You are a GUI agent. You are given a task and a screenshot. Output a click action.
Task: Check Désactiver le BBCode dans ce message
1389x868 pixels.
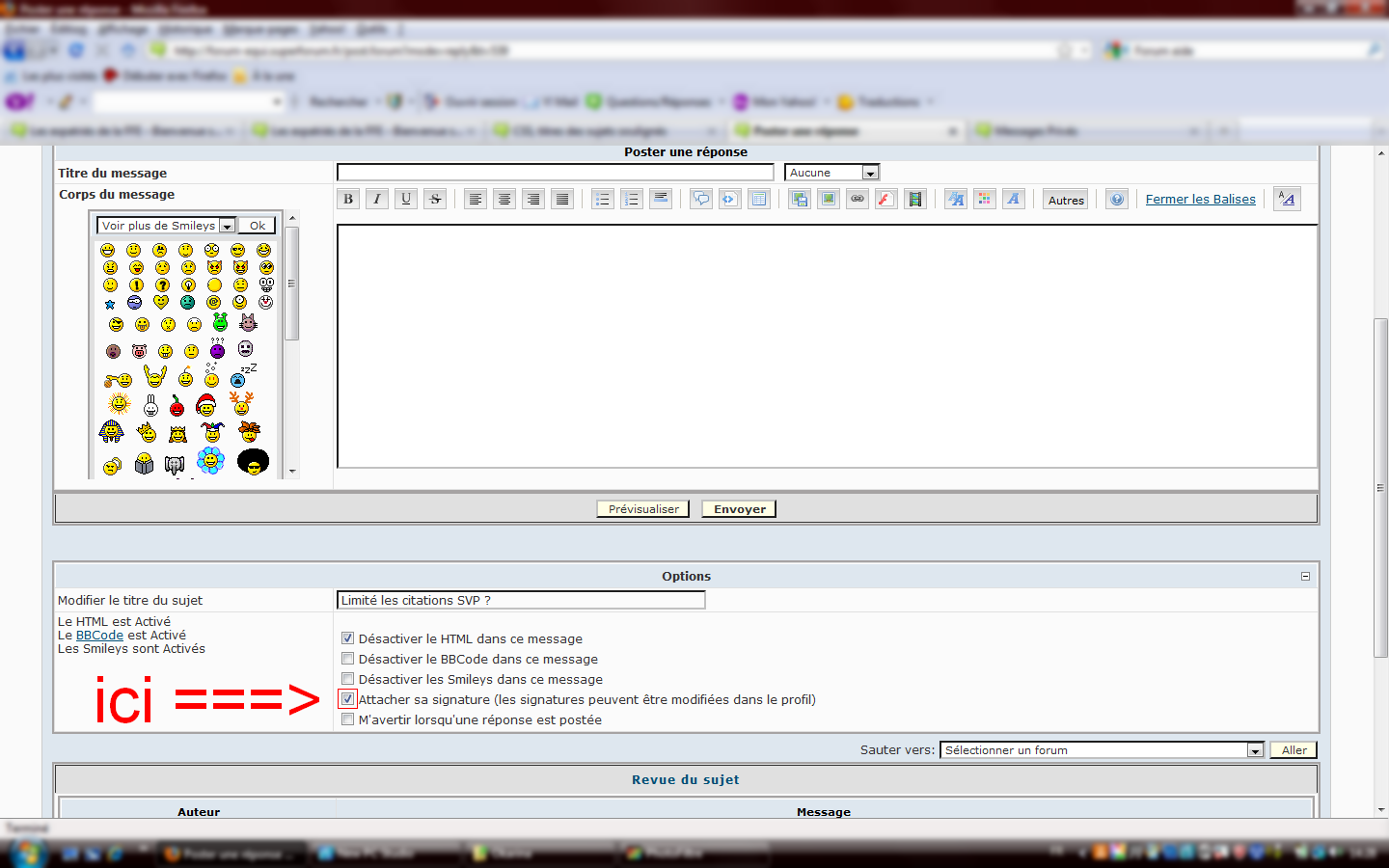point(347,659)
